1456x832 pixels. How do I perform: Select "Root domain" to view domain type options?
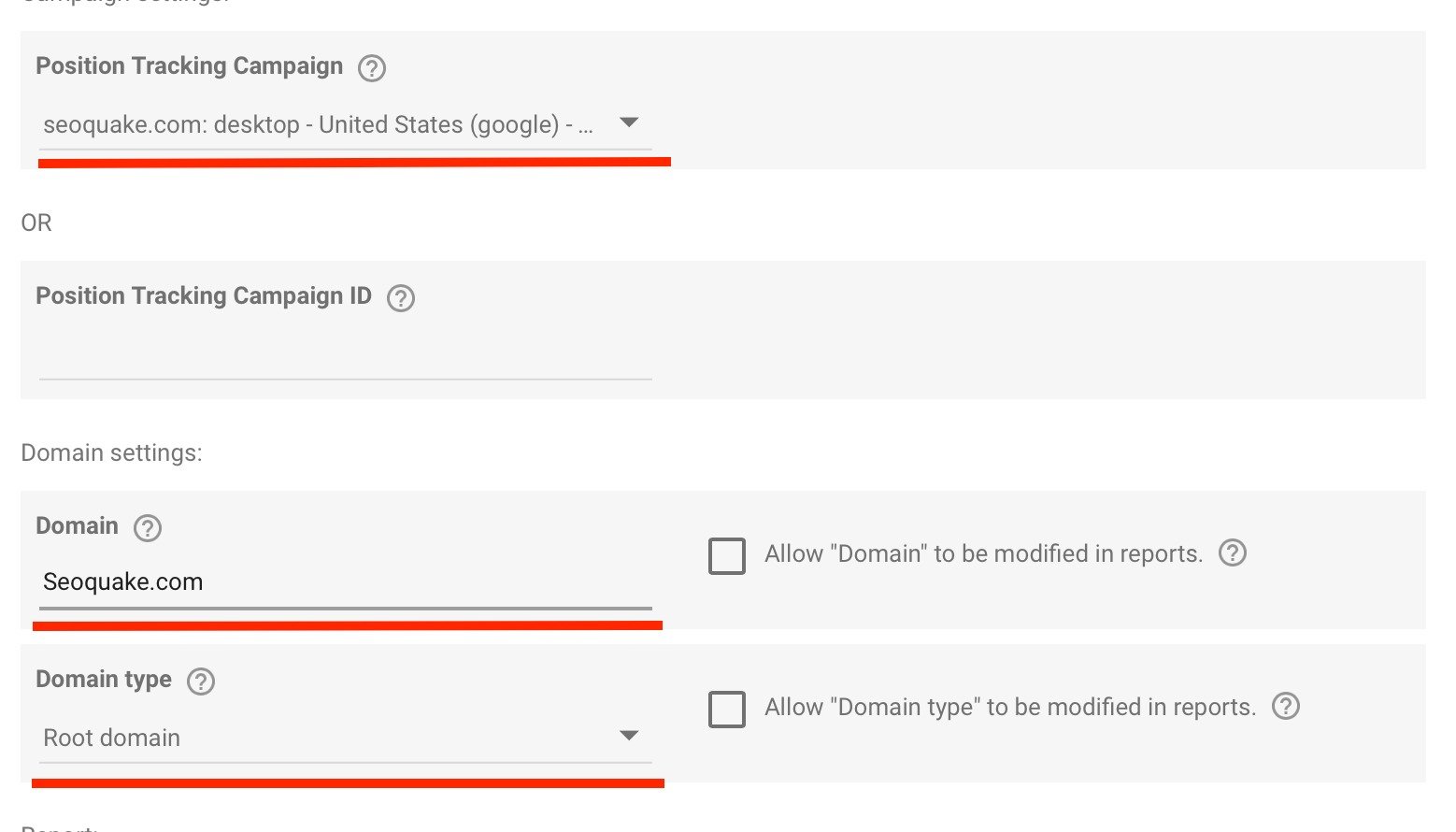click(110, 738)
